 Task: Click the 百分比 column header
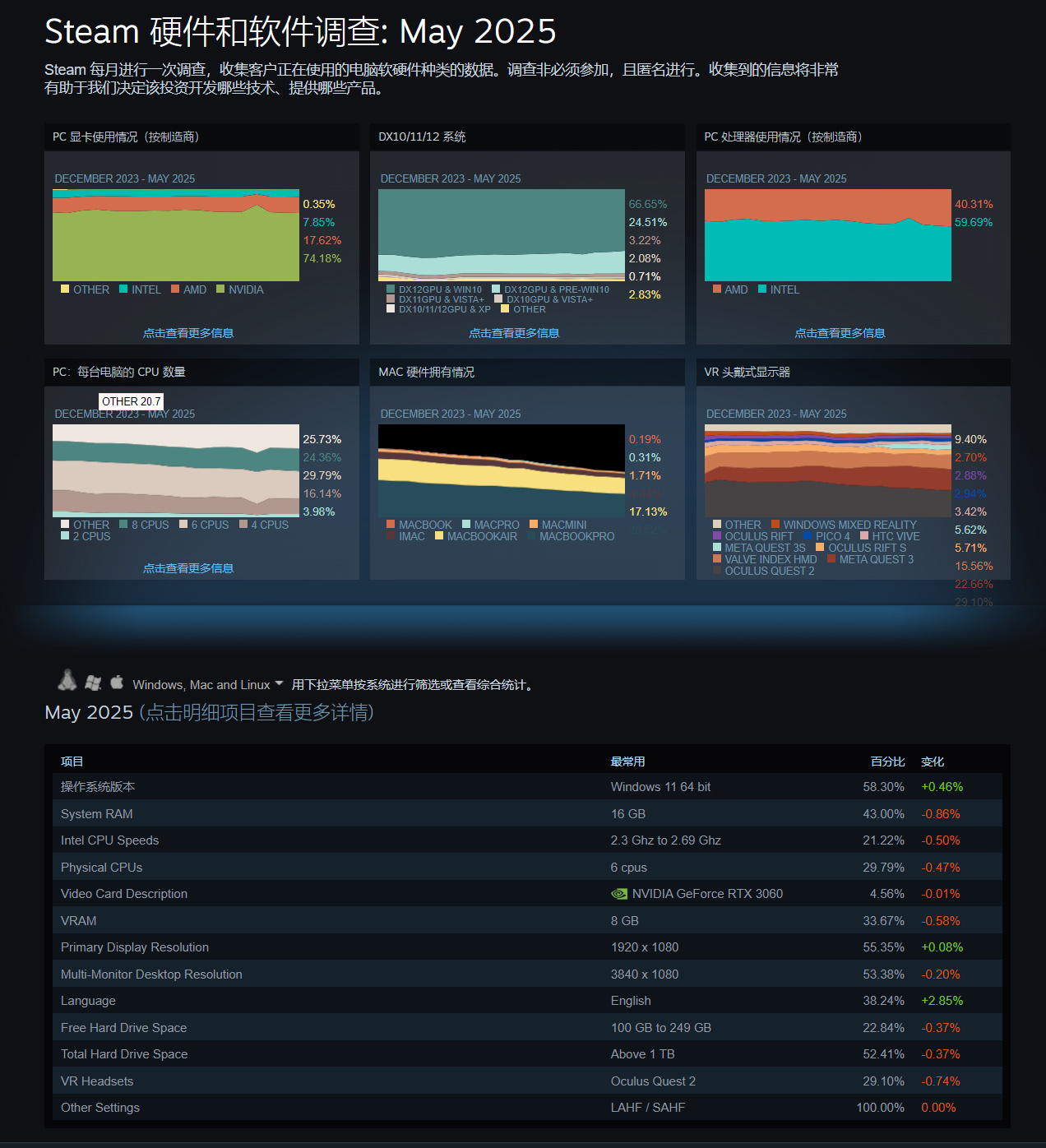pos(888,761)
